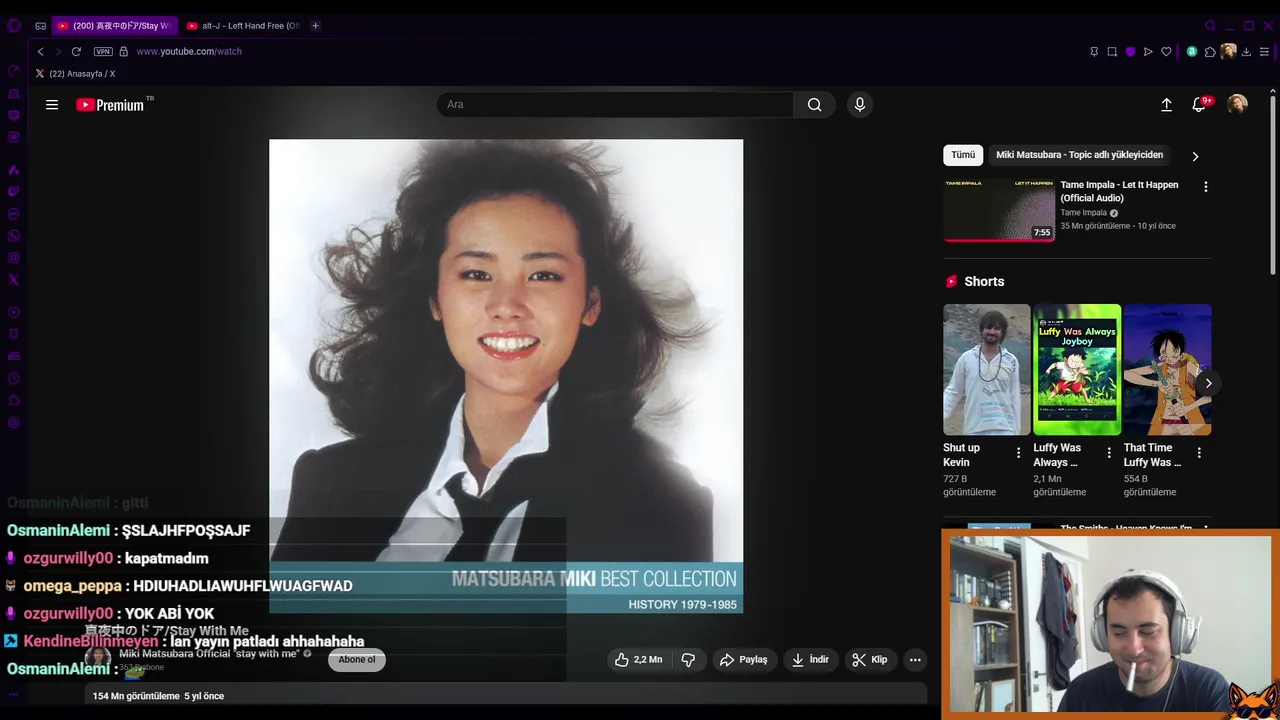This screenshot has width=1280, height=720.
Task: Like the video with 2,2 Mn
Action: coord(638,660)
